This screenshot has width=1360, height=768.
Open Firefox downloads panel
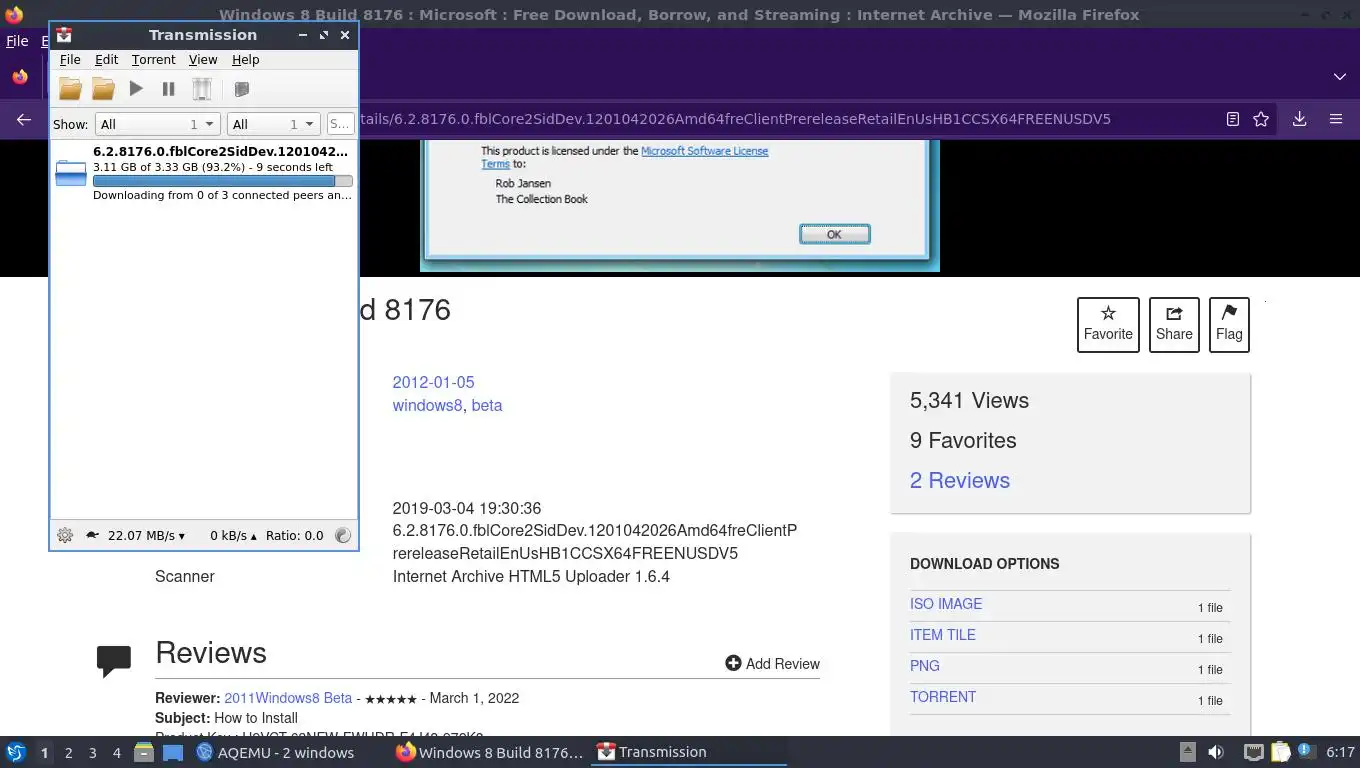[1299, 119]
